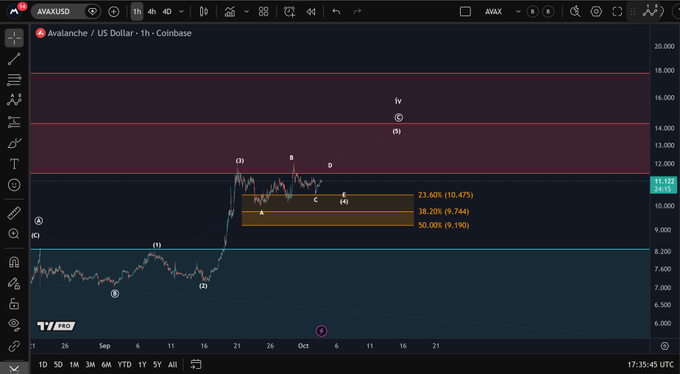Open the Fibonacci and Gann tools group

pyautogui.click(x=14, y=80)
